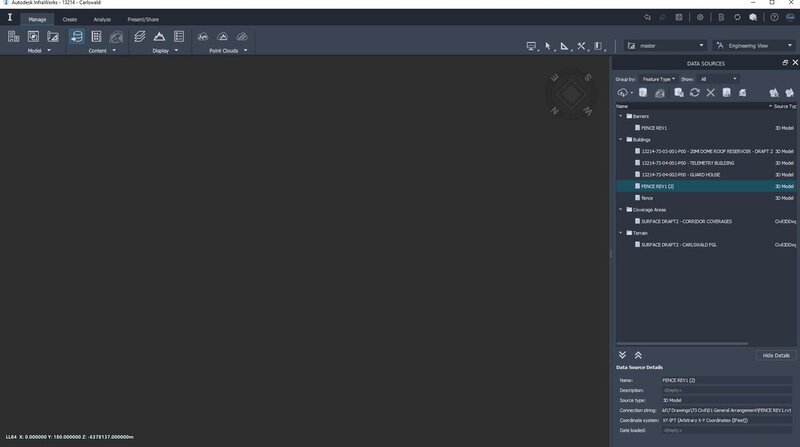Click the Model Explorer icon in Model group

[33, 36]
